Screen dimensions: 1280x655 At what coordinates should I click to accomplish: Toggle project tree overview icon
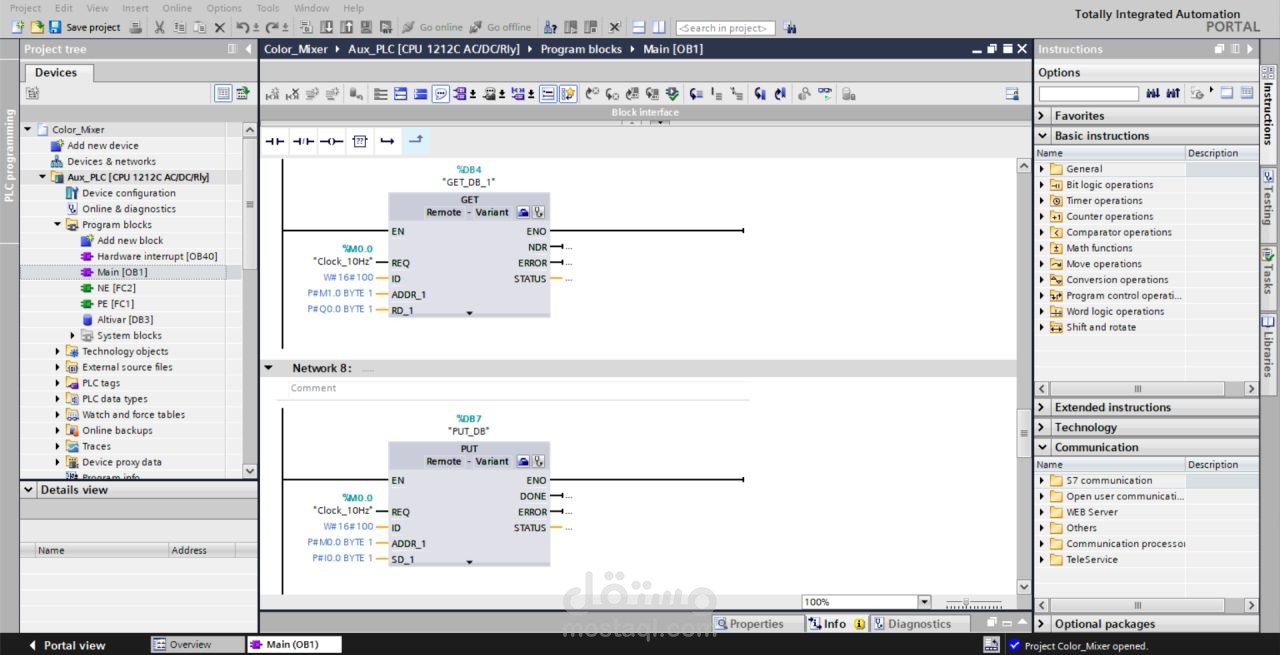(x=223, y=94)
